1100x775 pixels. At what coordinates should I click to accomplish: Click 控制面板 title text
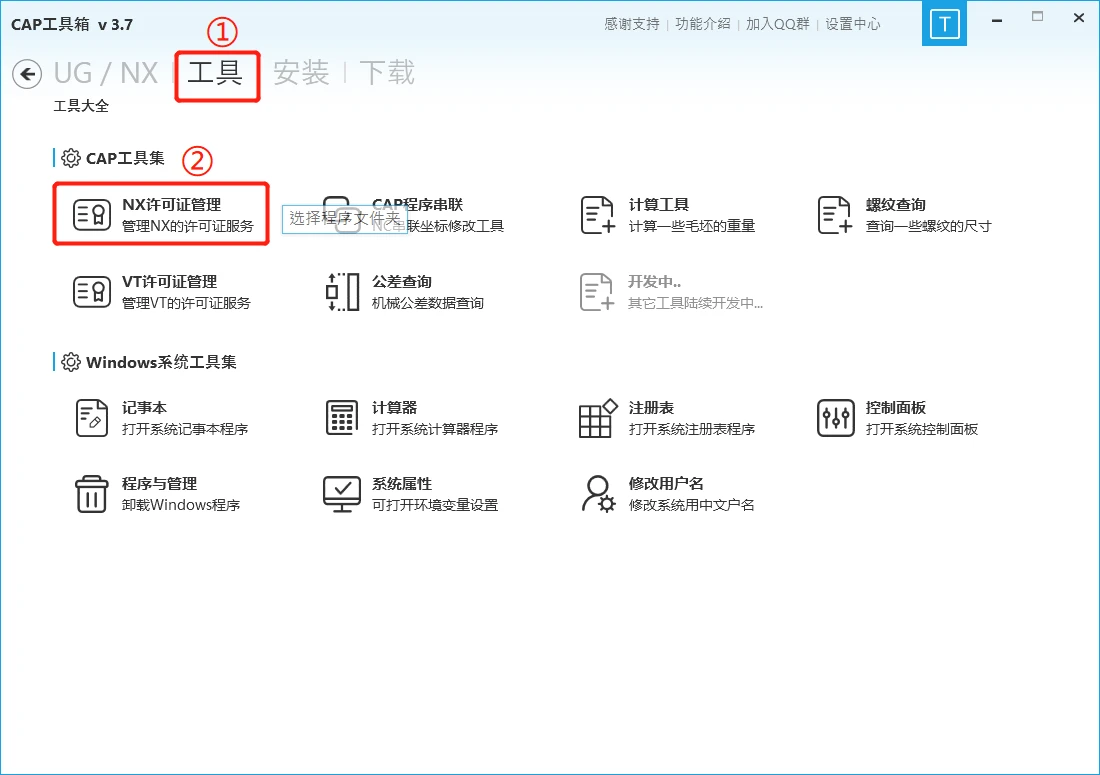pyautogui.click(x=896, y=408)
